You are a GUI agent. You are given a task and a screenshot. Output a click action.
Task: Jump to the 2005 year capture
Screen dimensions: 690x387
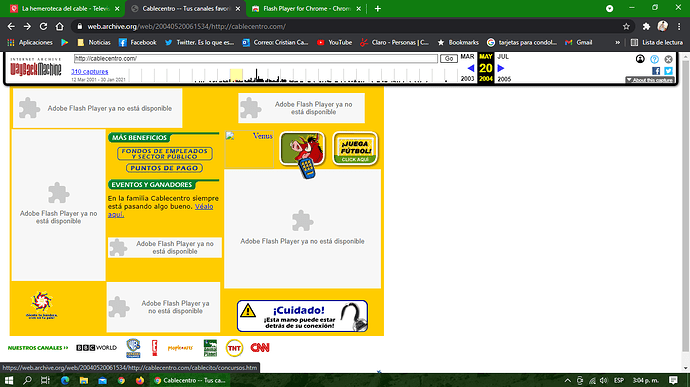(504, 79)
